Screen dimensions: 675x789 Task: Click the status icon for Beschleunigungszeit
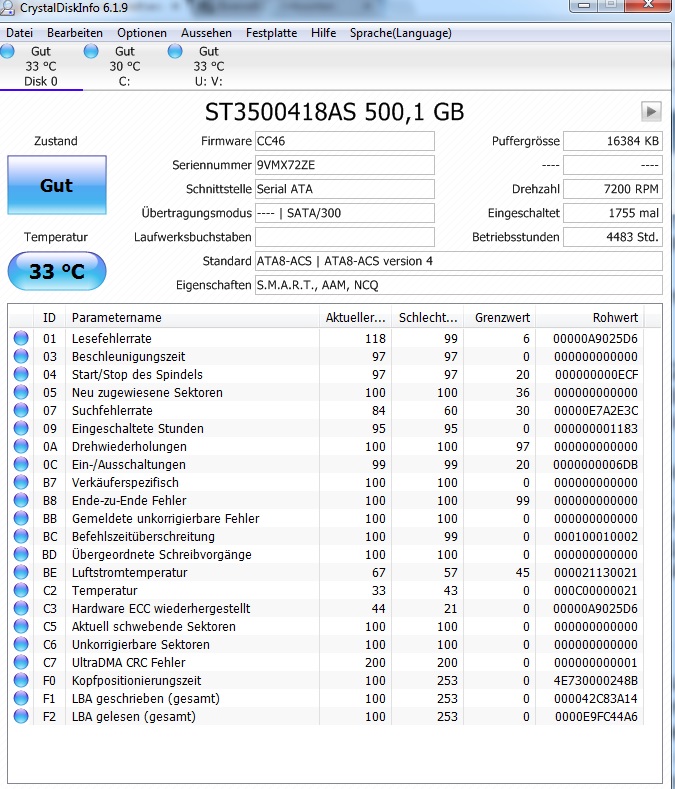click(x=21, y=356)
